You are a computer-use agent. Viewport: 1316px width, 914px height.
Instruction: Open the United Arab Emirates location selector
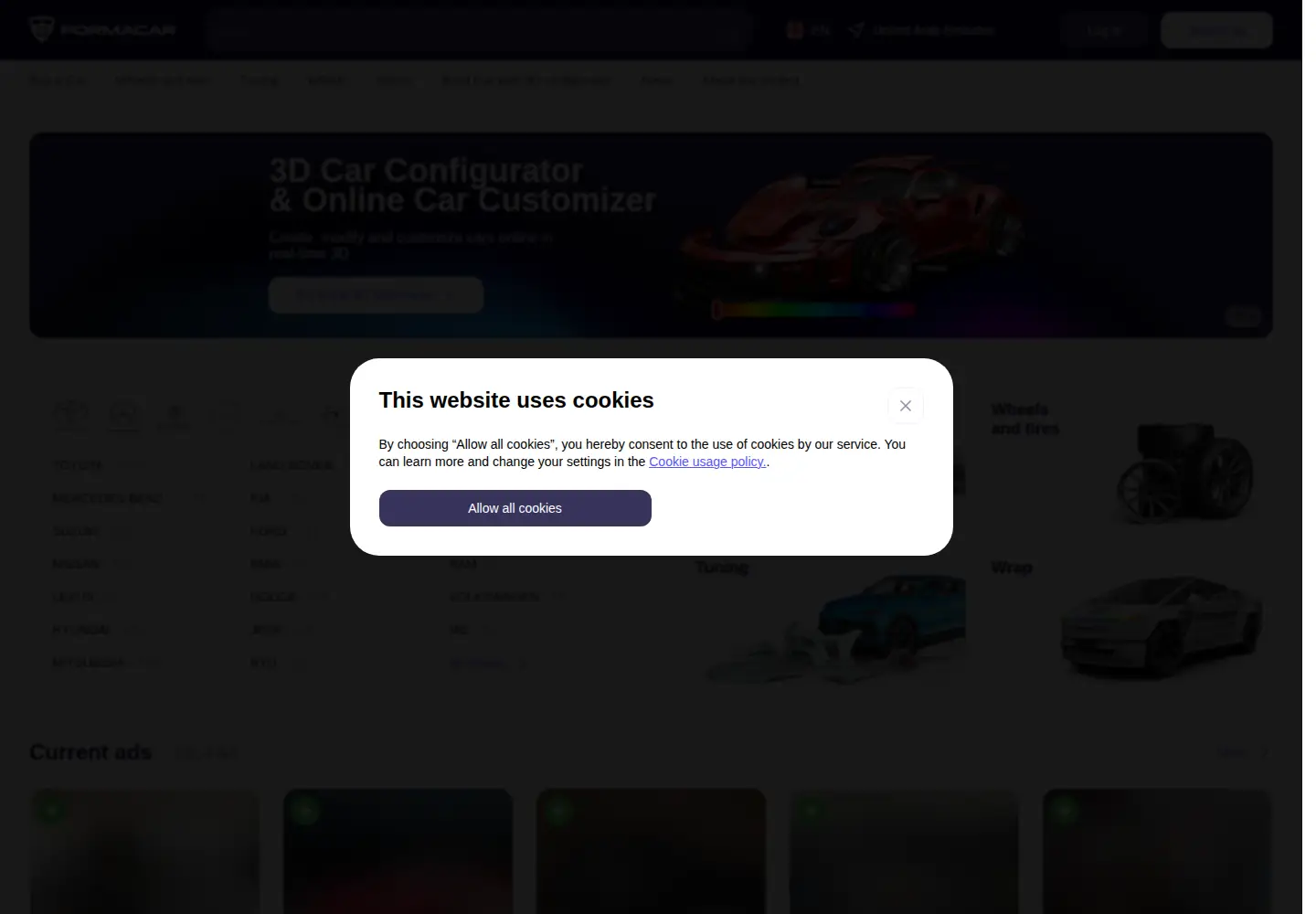[922, 30]
